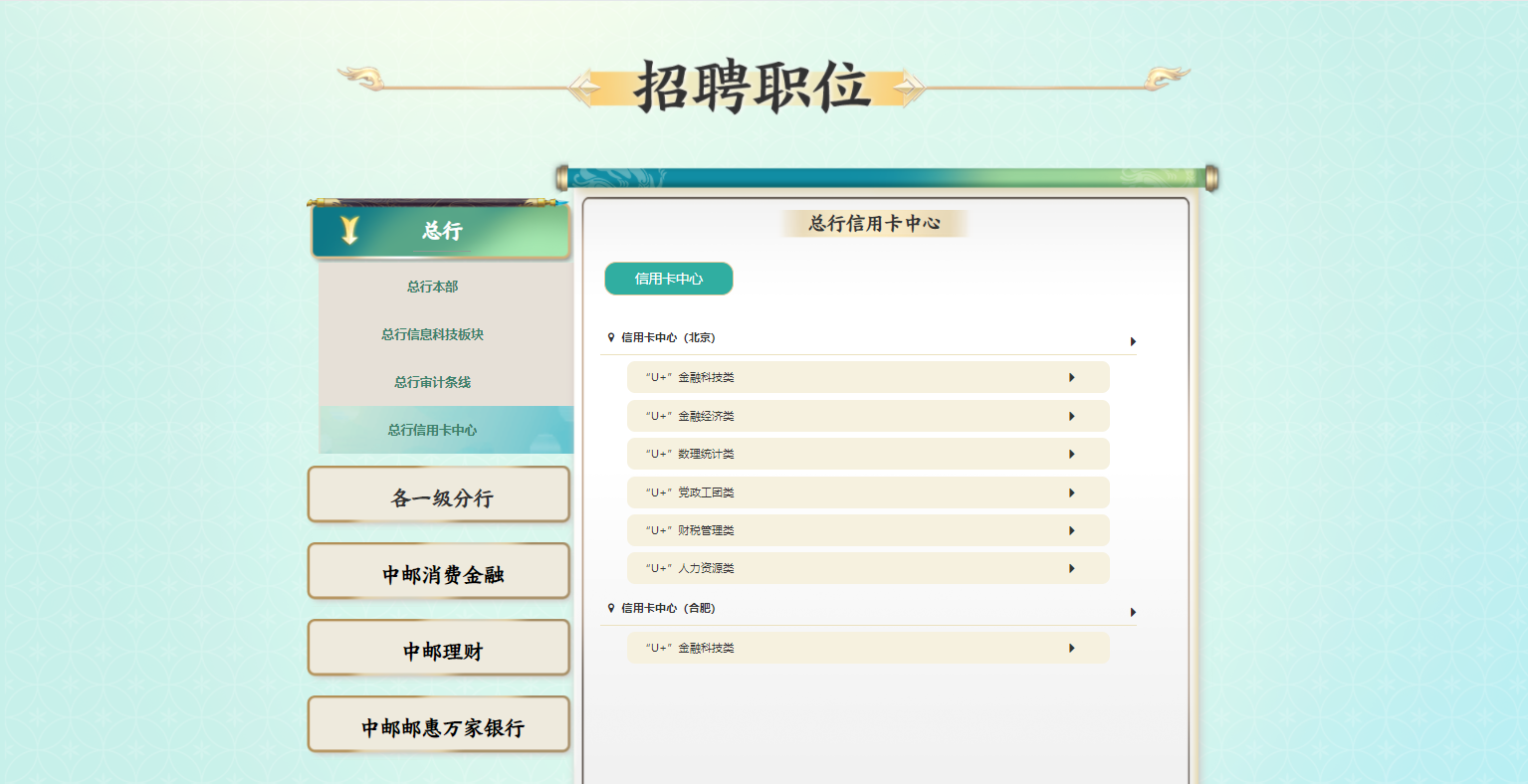Screen dimensions: 1528x784
Task: Open 中邮消费金融 category button
Action: [439, 571]
